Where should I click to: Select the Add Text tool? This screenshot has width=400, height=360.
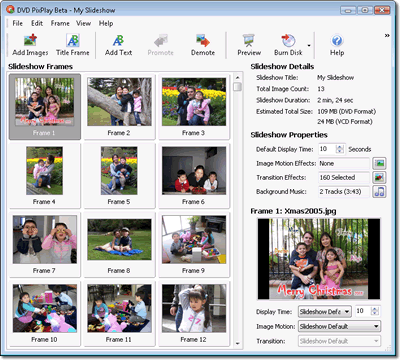pyautogui.click(x=118, y=45)
